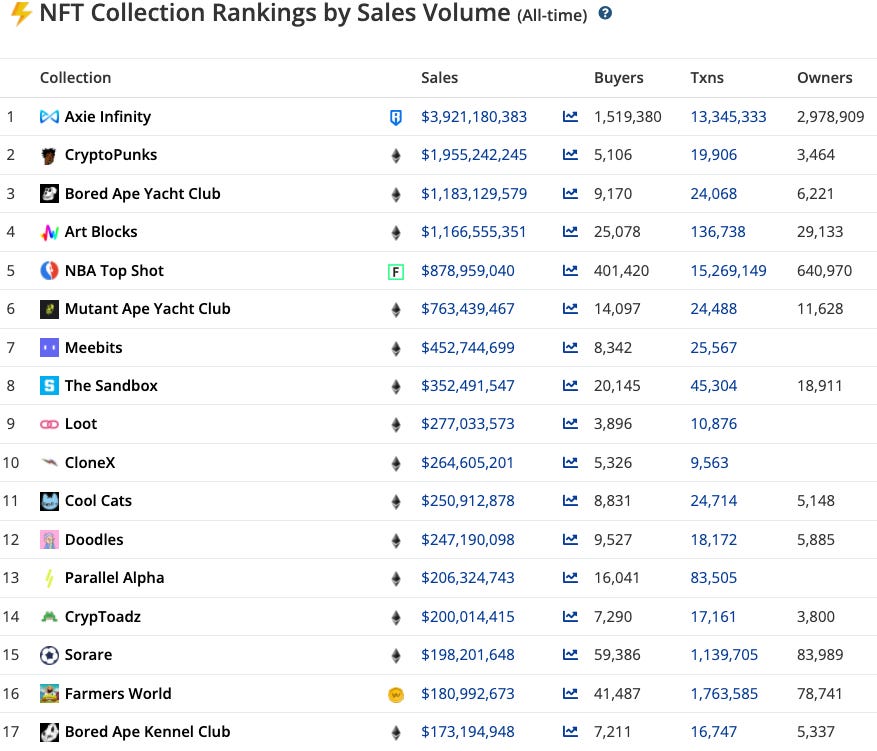Open the sales chart icon for NBA Top Shot
The image size is (877, 751).
click(x=570, y=271)
